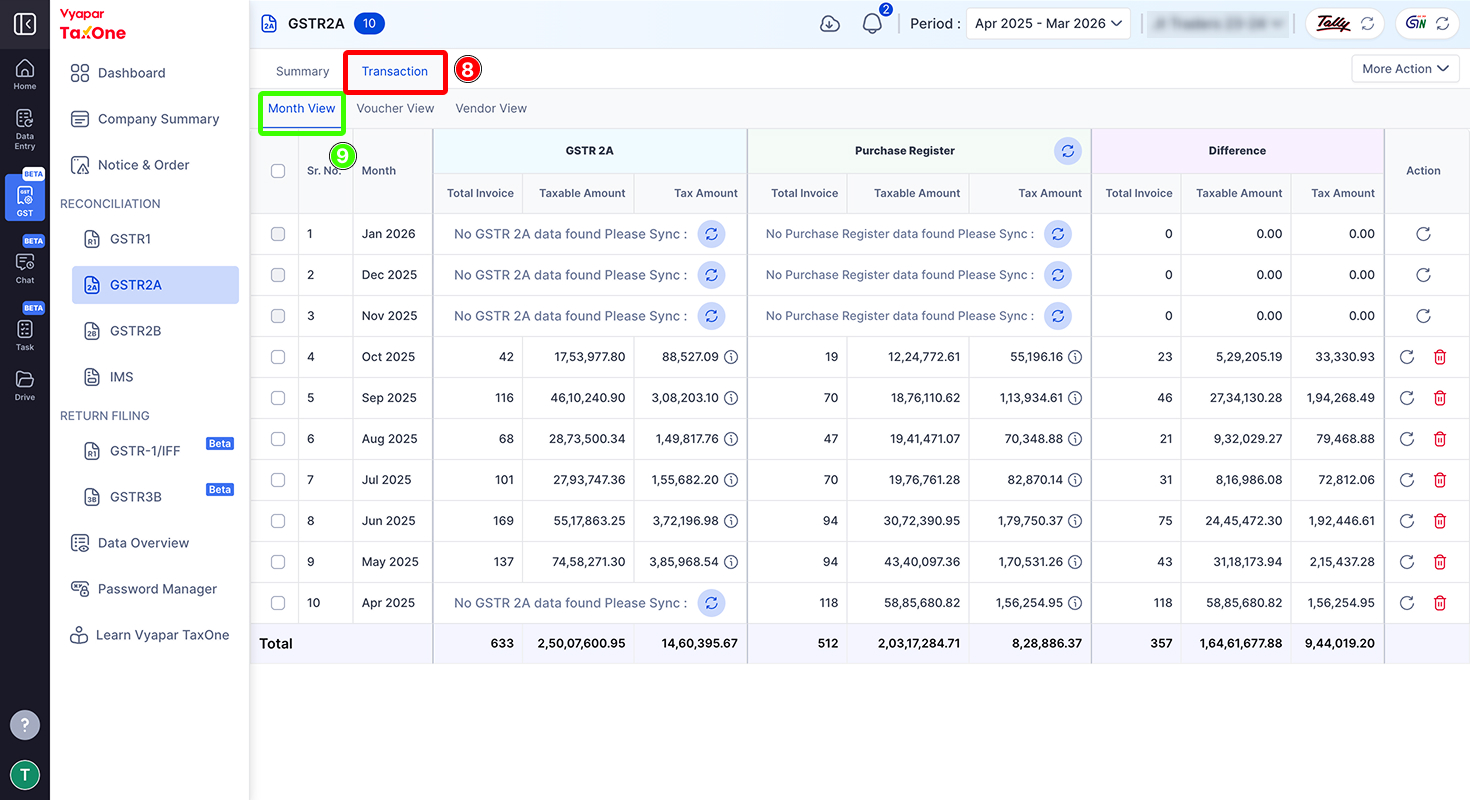Open the Period dropdown Apr 2025 - Mar 2026
Screen dimensions: 1470x800
point(1048,24)
